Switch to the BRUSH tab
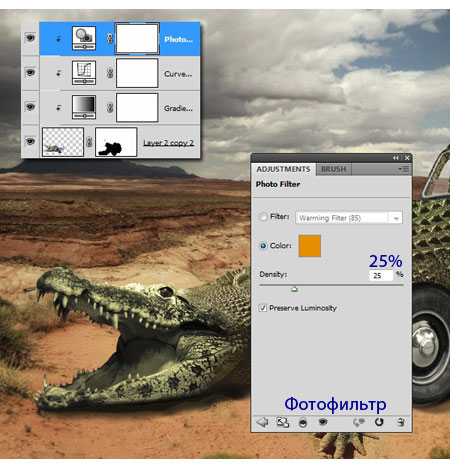450x467 pixels. (334, 169)
